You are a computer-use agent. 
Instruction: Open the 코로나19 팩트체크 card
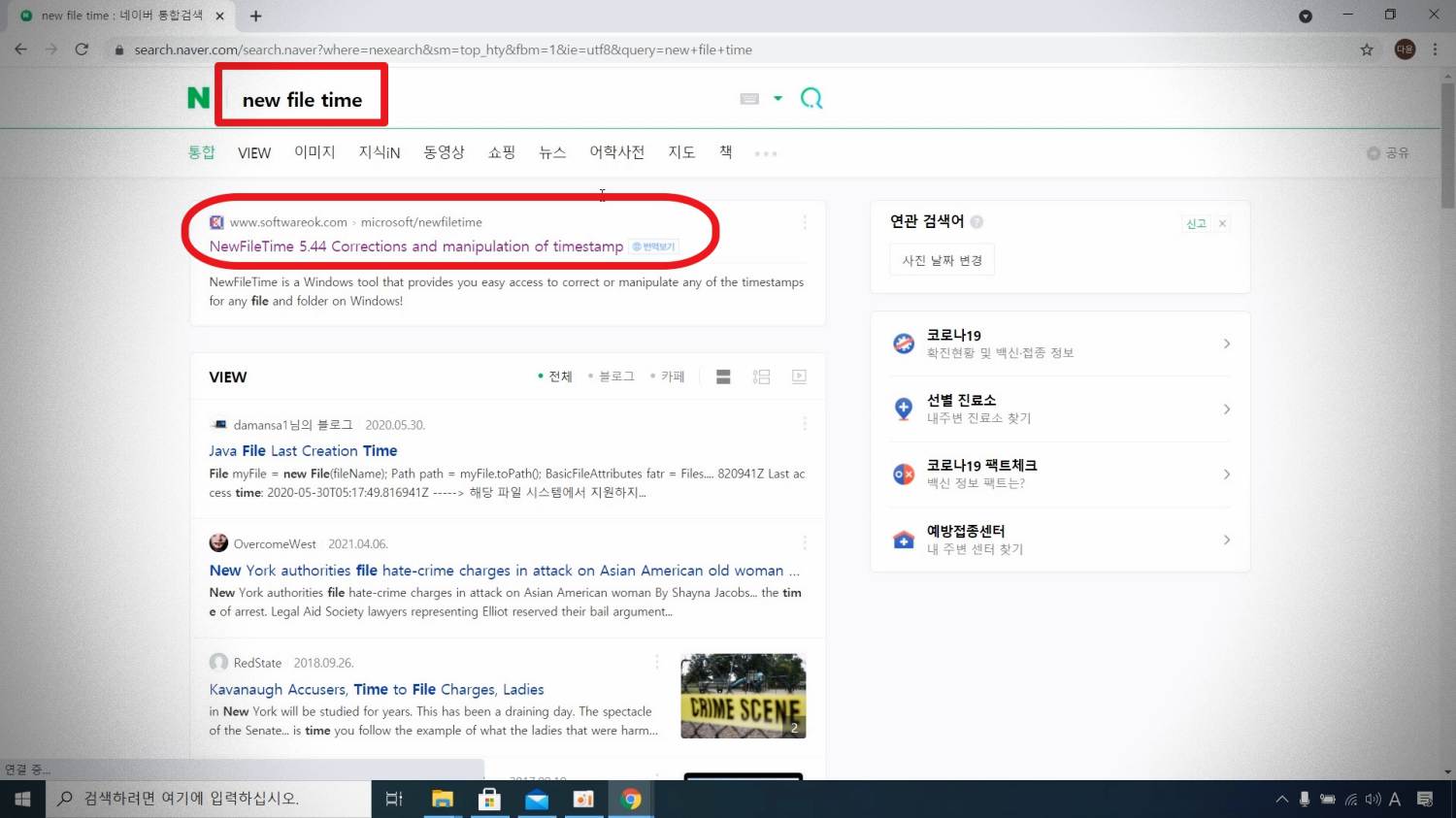pos(1061,474)
